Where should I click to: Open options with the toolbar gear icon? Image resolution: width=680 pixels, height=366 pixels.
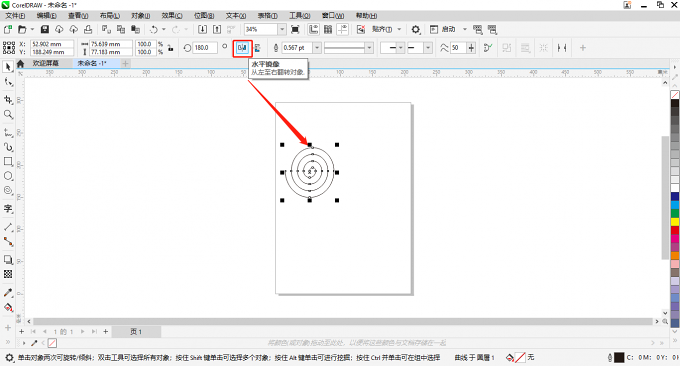[415, 29]
